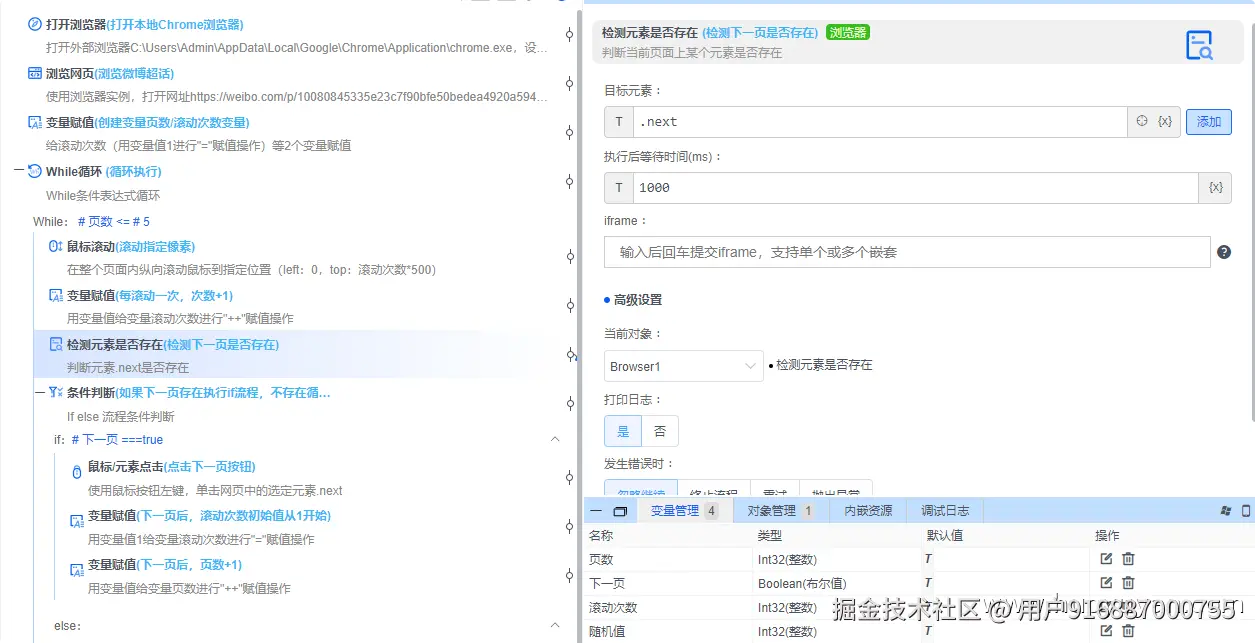Click the 检测元素是否存在 step icon in the flow
1255x643 pixels.
(x=55, y=344)
